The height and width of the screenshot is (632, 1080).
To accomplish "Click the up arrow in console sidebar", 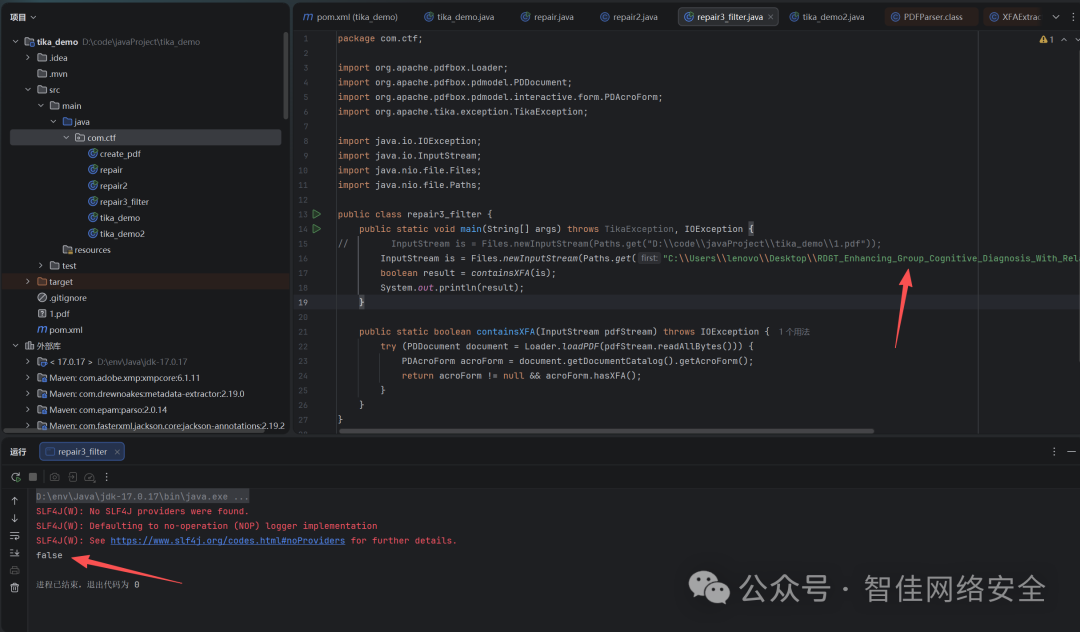I will pyautogui.click(x=14, y=501).
